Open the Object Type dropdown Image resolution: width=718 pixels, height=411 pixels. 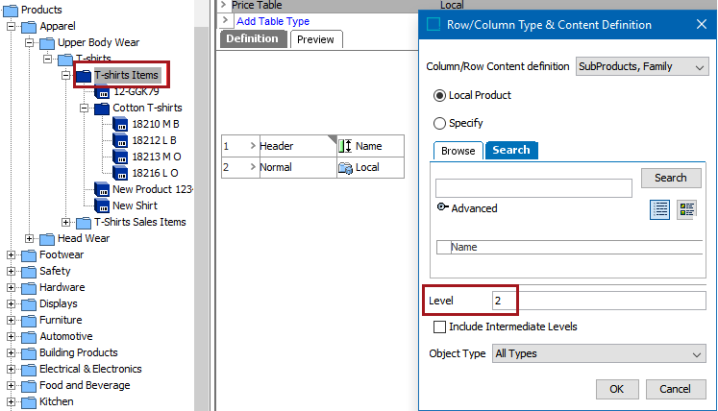click(599, 354)
